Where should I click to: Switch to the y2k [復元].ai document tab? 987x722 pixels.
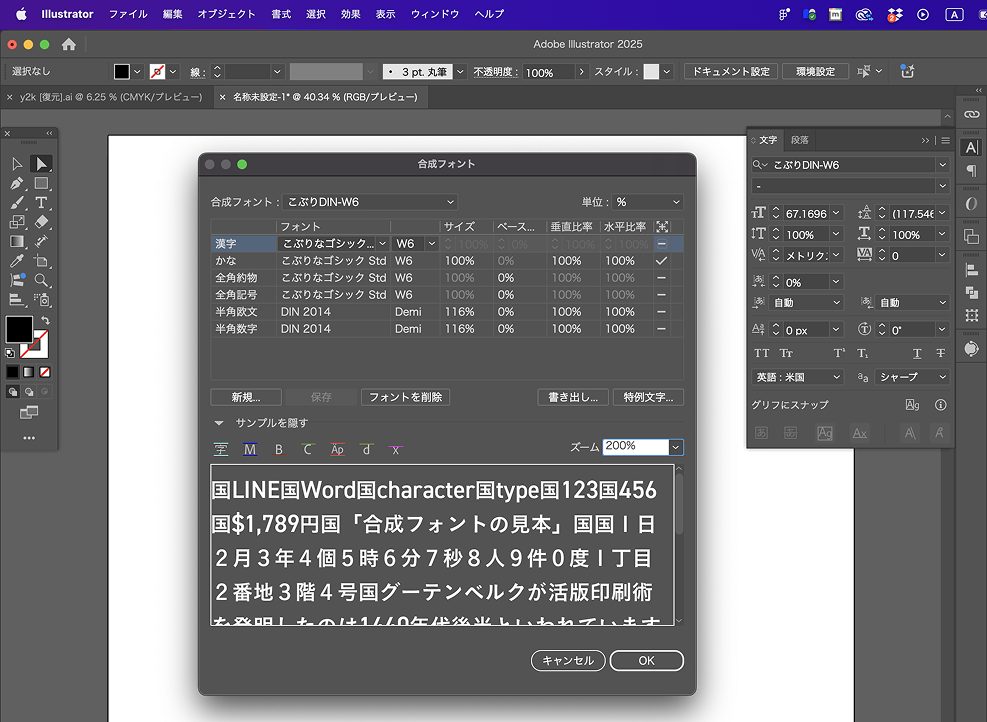click(111, 97)
